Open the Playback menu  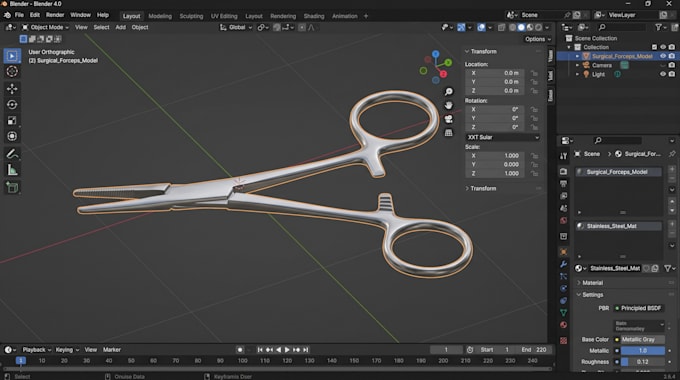(x=36, y=350)
